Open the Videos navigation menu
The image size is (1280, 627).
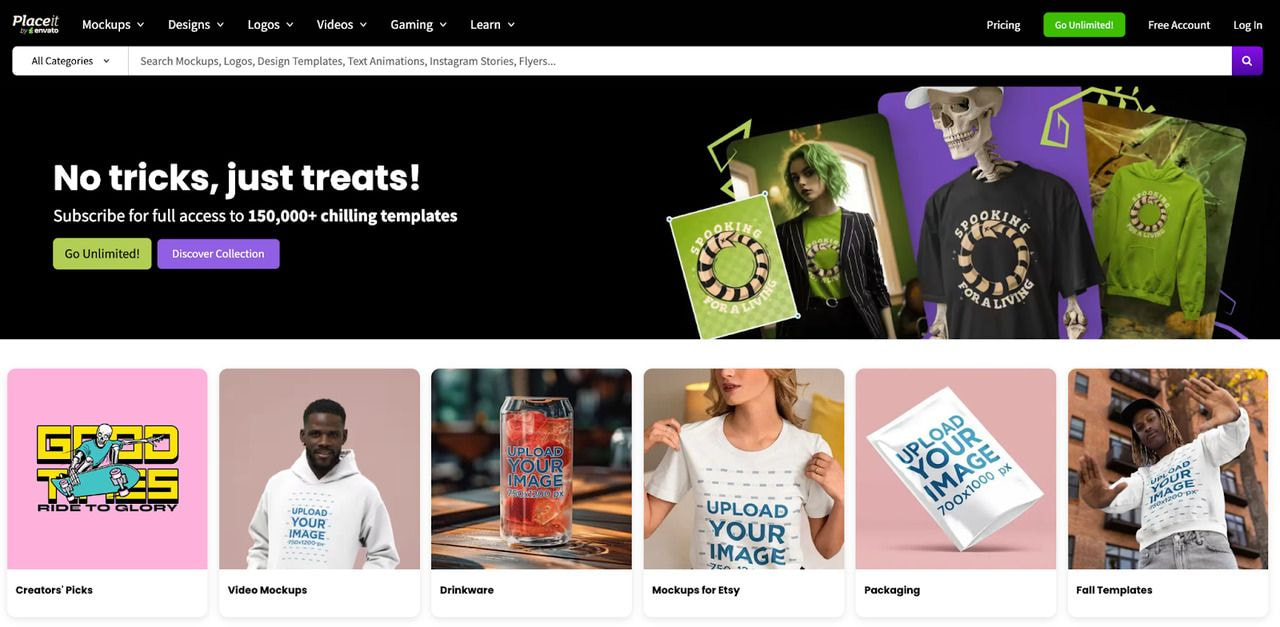pos(342,25)
